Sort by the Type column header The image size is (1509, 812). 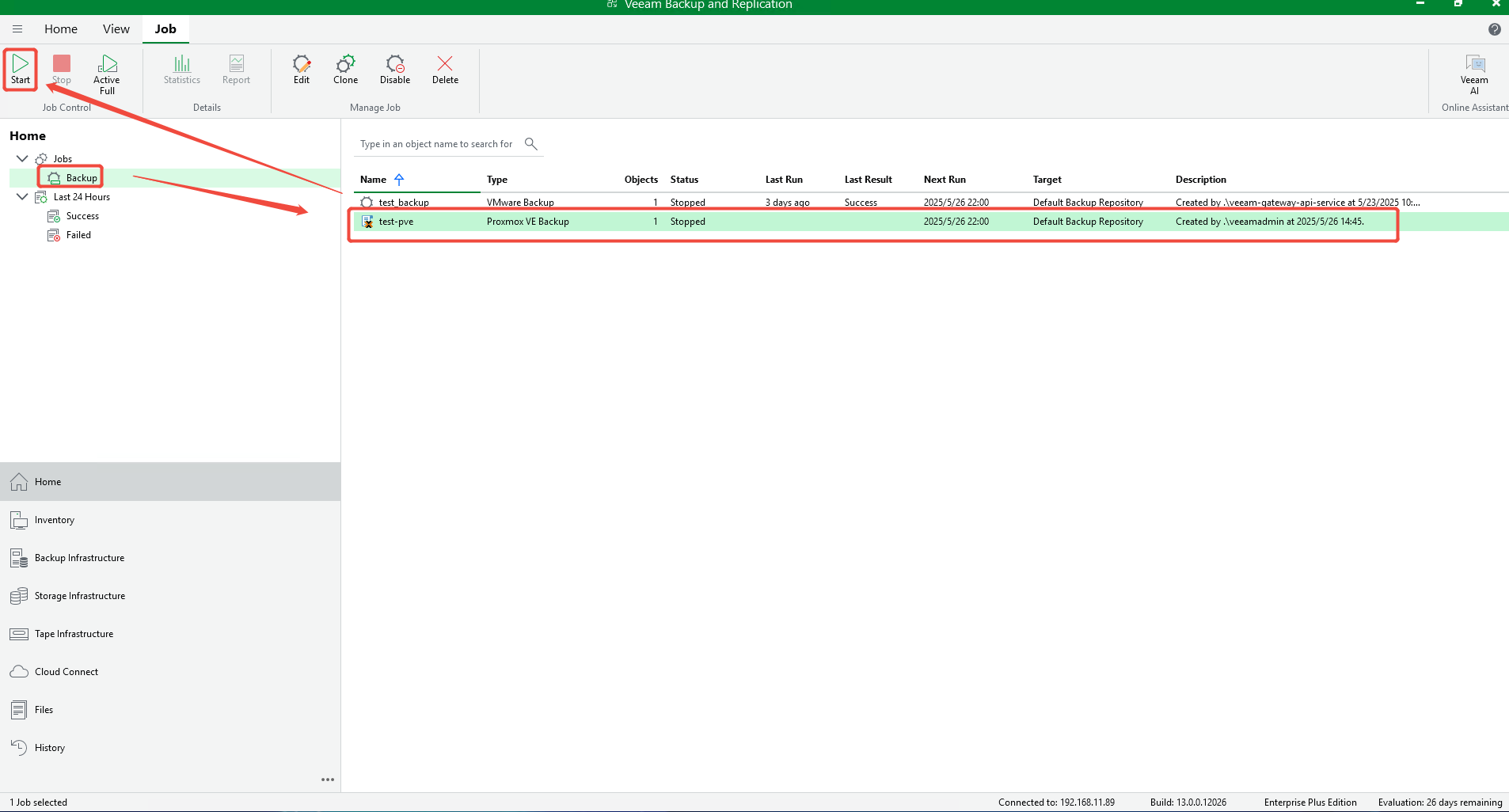497,180
